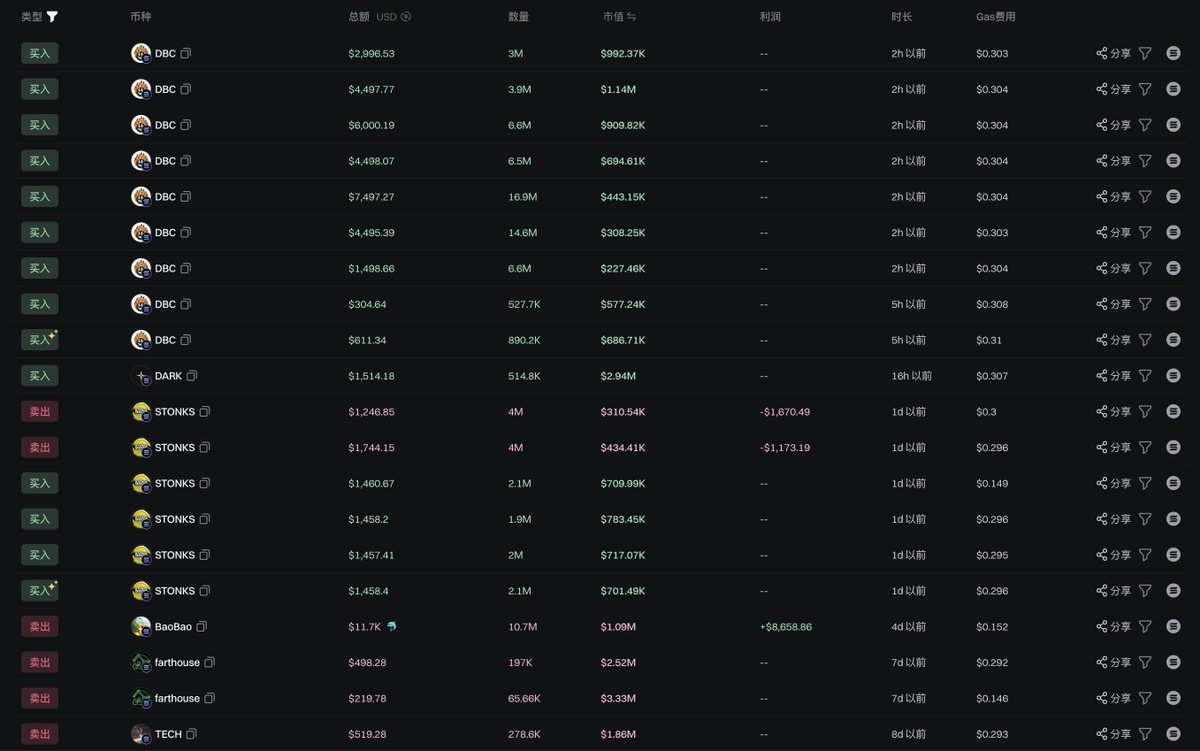The height and width of the screenshot is (751, 1200).
Task: Click the farthouse $219.78 row token icon
Action: (x=141, y=698)
